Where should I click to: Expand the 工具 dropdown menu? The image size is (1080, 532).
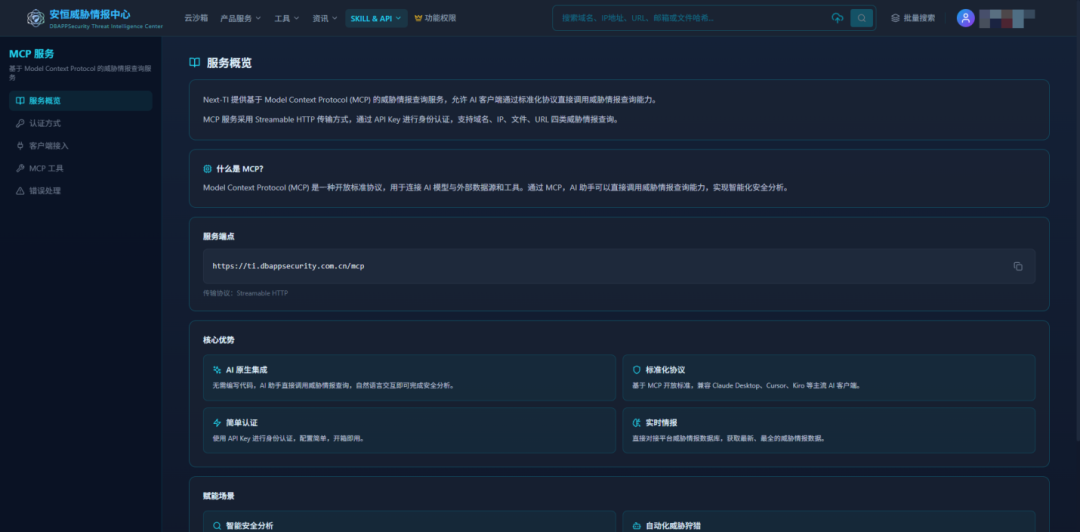point(287,18)
